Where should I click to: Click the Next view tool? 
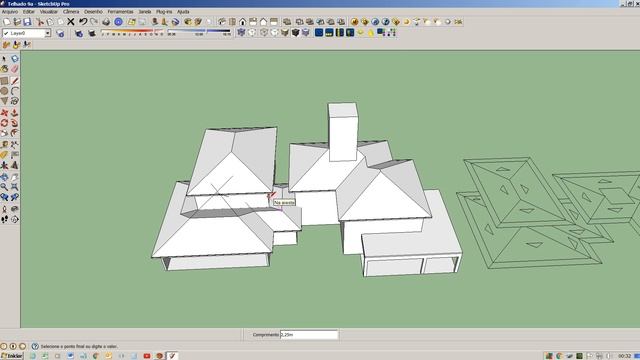(x=15, y=197)
